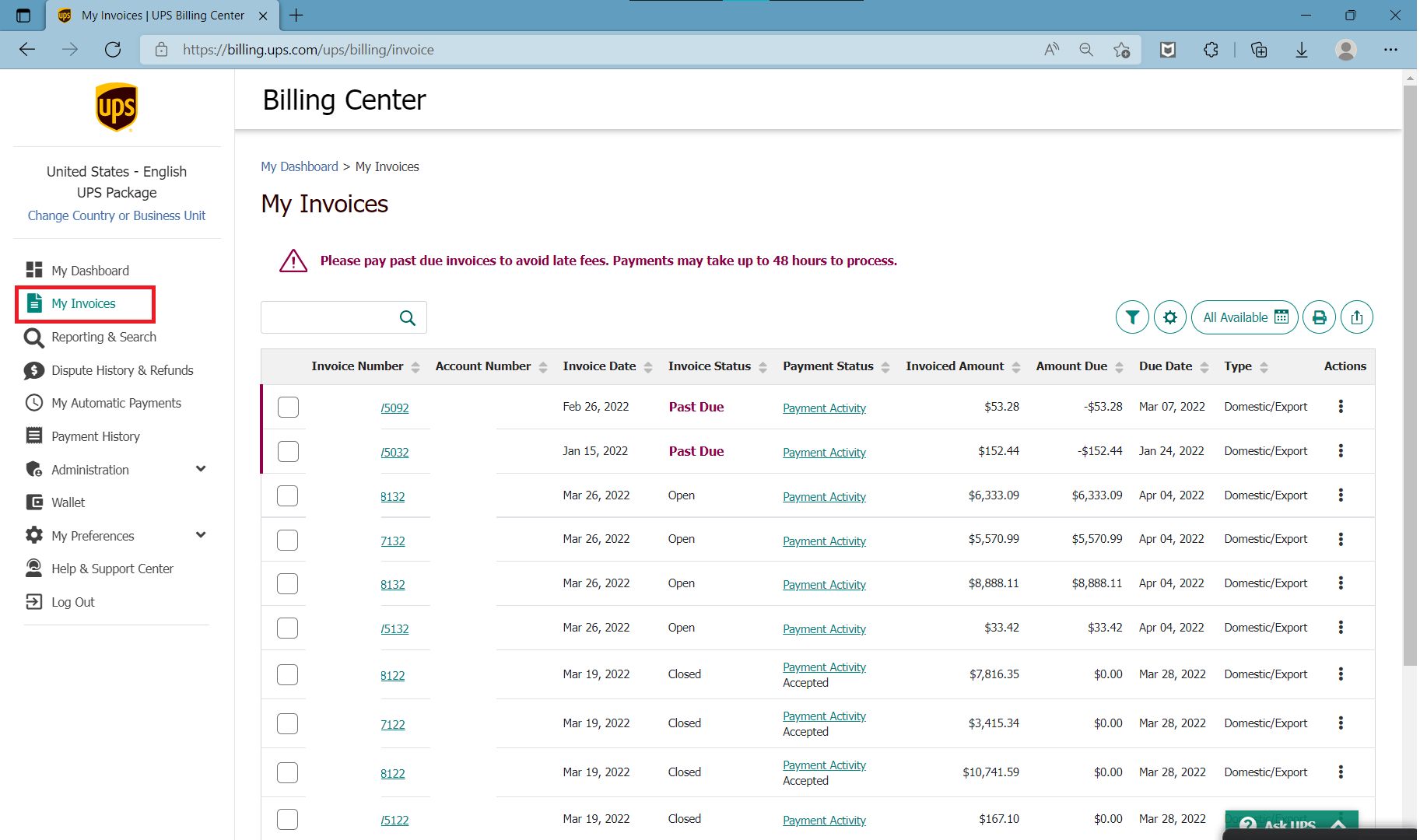This screenshot has height=840, width=1420.
Task: Open the Wallet sidebar item
Action: coord(68,502)
